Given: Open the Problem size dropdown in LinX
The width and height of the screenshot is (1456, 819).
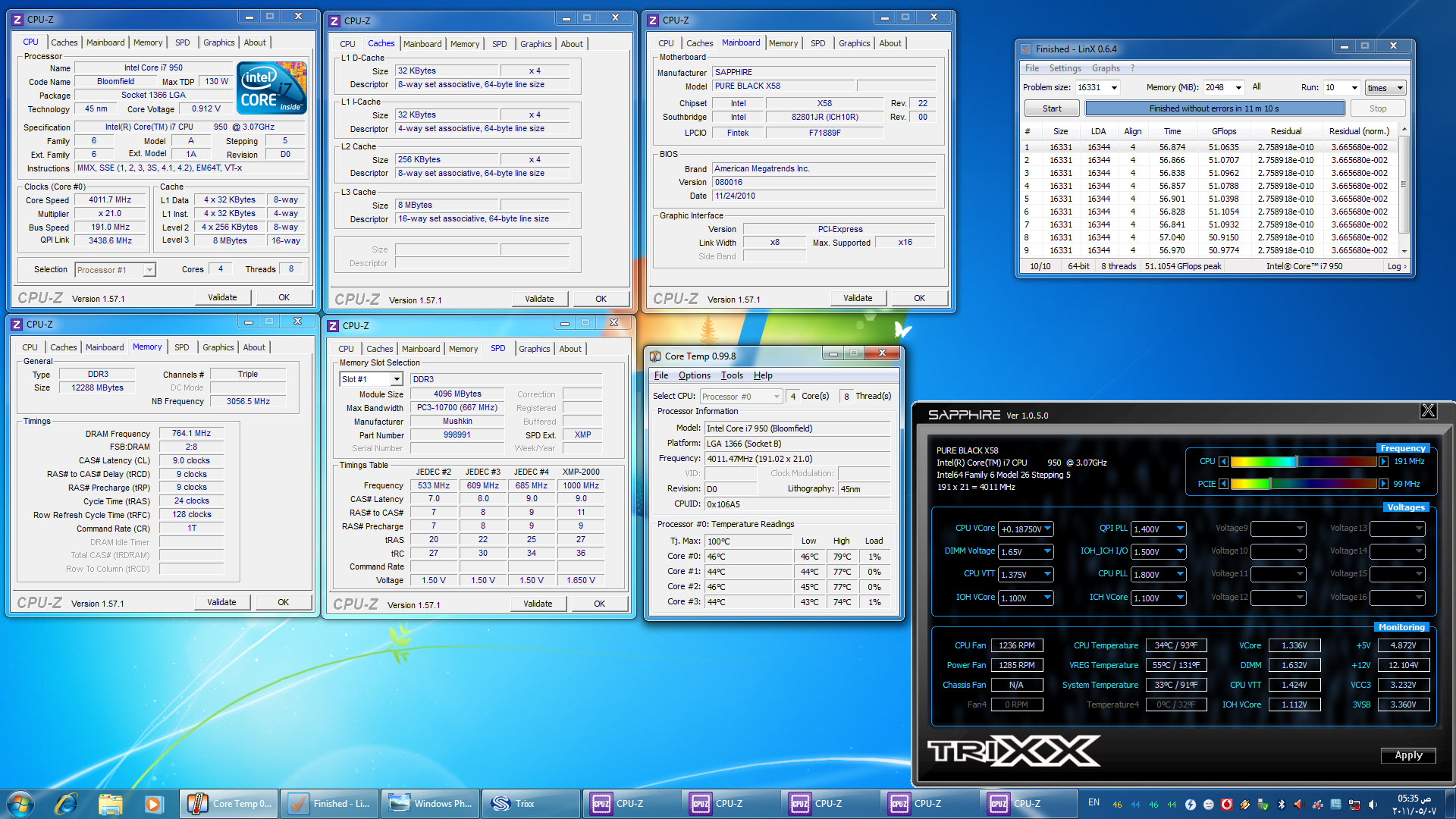Looking at the screenshot, I should click(1114, 87).
